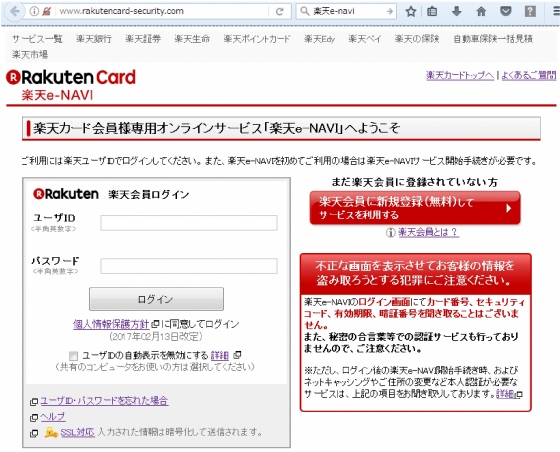Screen dimensions: 560x452
Task: Enable ユーザIDの自動表示を無効にする checkbox
Action: pyautogui.click(x=73, y=356)
